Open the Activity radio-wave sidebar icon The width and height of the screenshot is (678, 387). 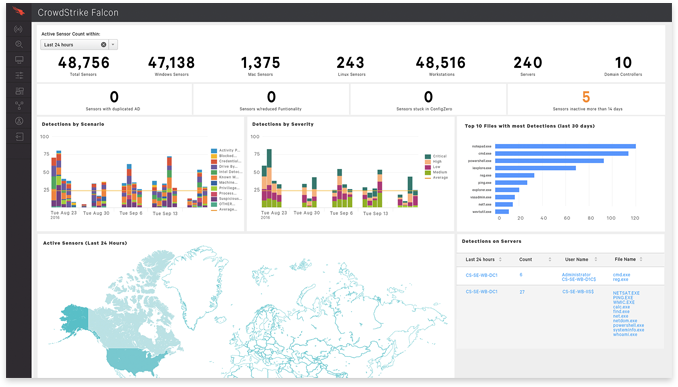18,29
